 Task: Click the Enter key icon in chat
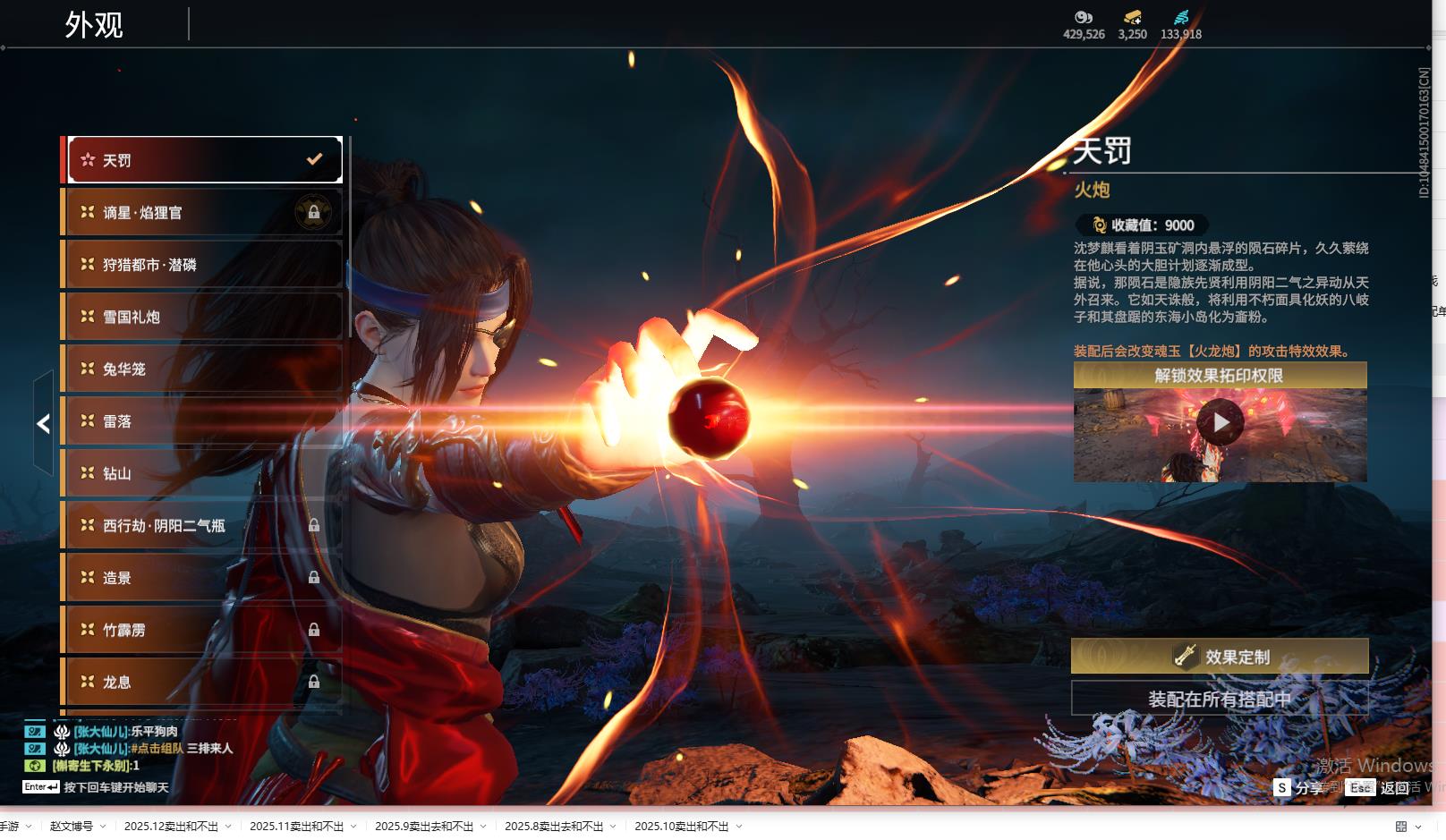[x=41, y=787]
